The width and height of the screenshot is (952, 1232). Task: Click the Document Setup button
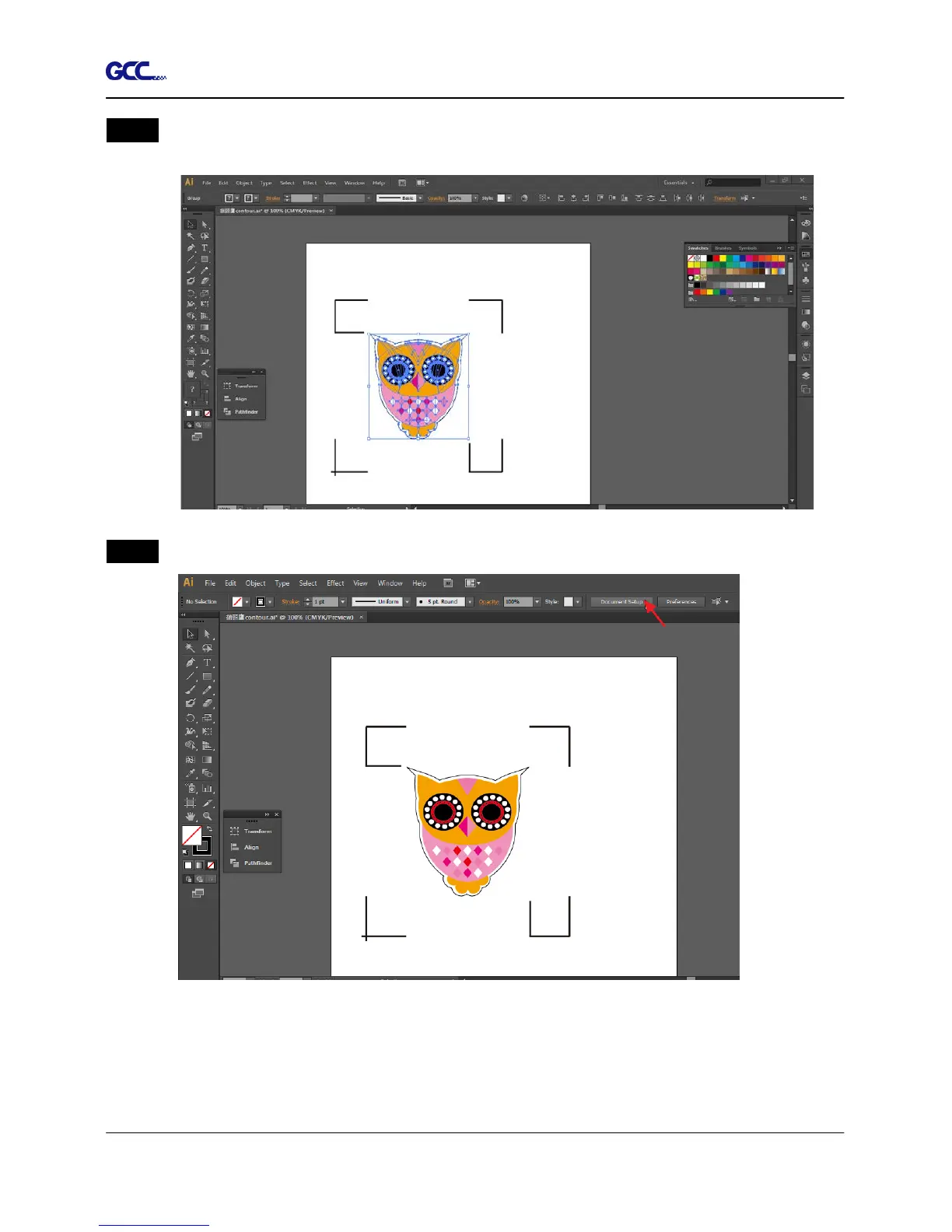[621, 602]
